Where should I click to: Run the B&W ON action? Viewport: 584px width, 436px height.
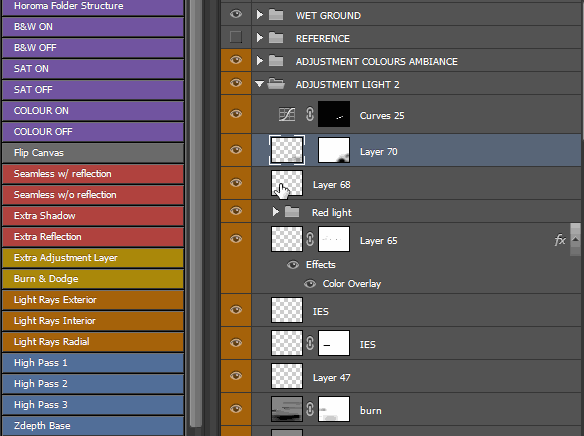[93, 27]
